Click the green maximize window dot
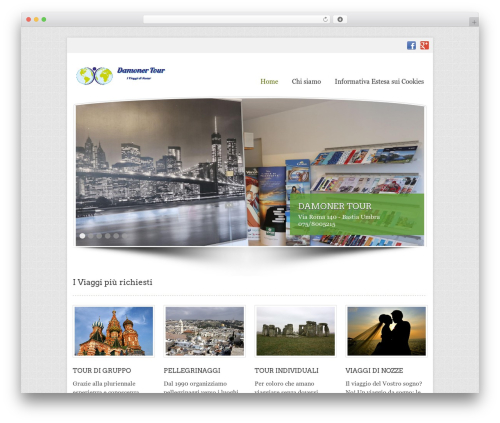 44,19
